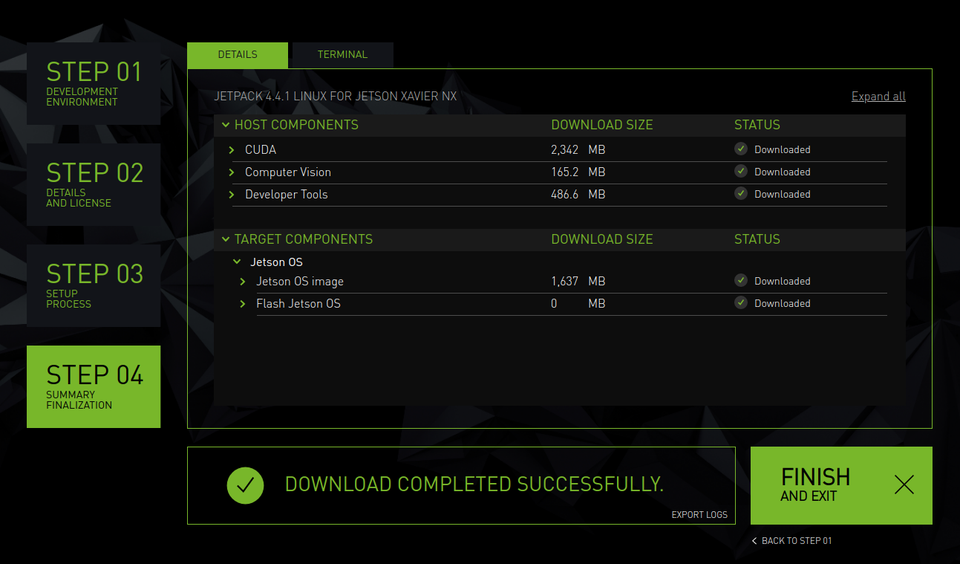Click Downloaded status text for CUDA
960x564 pixels.
point(782,150)
